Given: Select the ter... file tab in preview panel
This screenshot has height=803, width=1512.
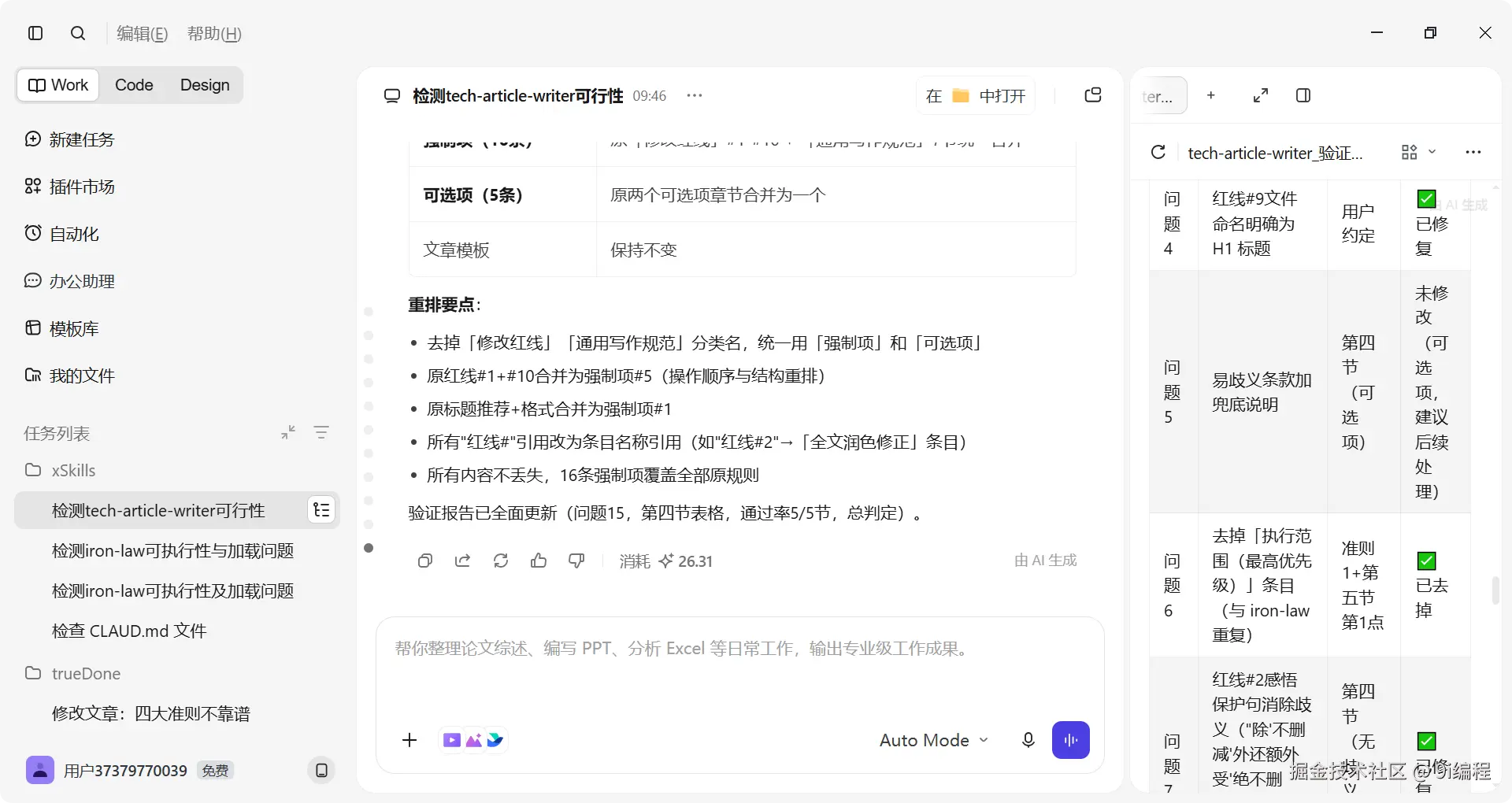Looking at the screenshot, I should [1162, 96].
